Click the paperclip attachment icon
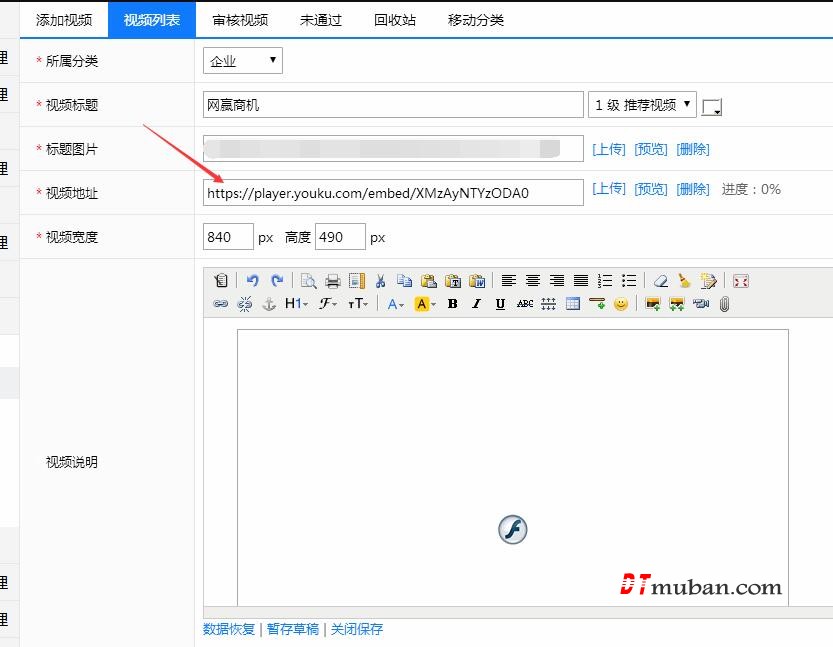833x647 pixels. [725, 304]
